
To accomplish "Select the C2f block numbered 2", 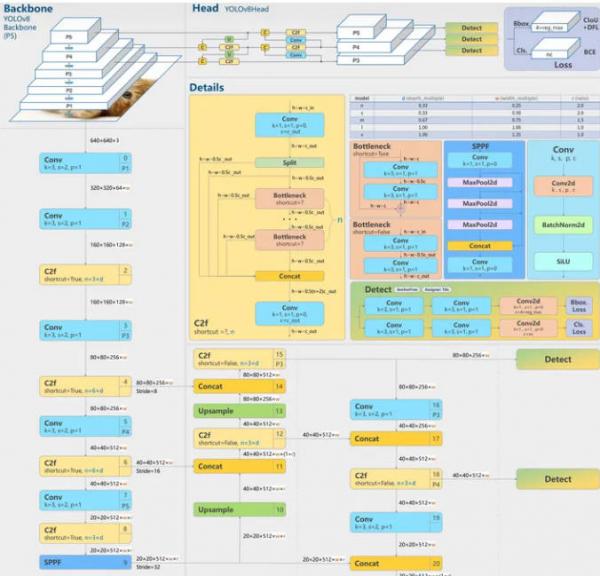I will click(x=85, y=274).
